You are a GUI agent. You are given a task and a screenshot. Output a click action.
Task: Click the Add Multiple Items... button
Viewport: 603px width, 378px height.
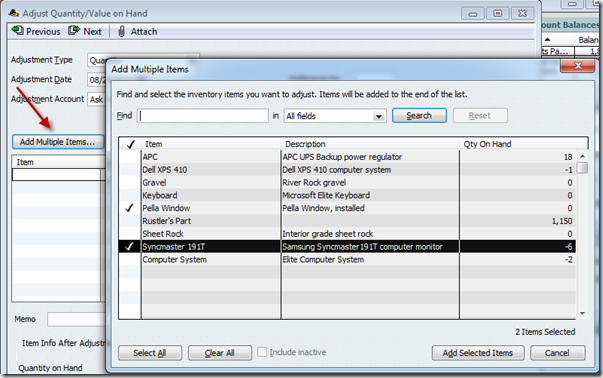click(x=58, y=142)
